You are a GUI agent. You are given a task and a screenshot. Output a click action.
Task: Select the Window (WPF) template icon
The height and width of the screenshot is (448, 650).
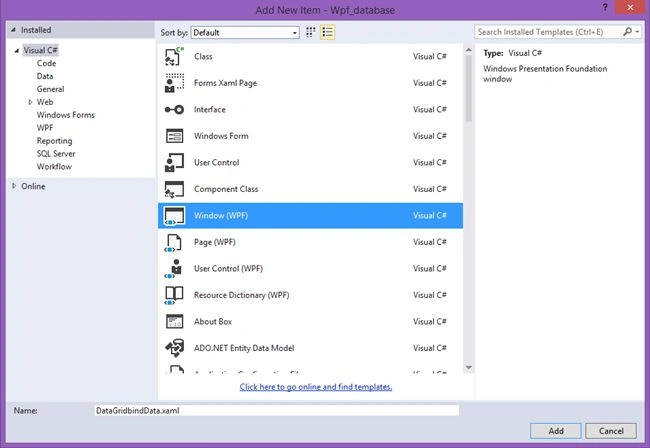point(174,216)
